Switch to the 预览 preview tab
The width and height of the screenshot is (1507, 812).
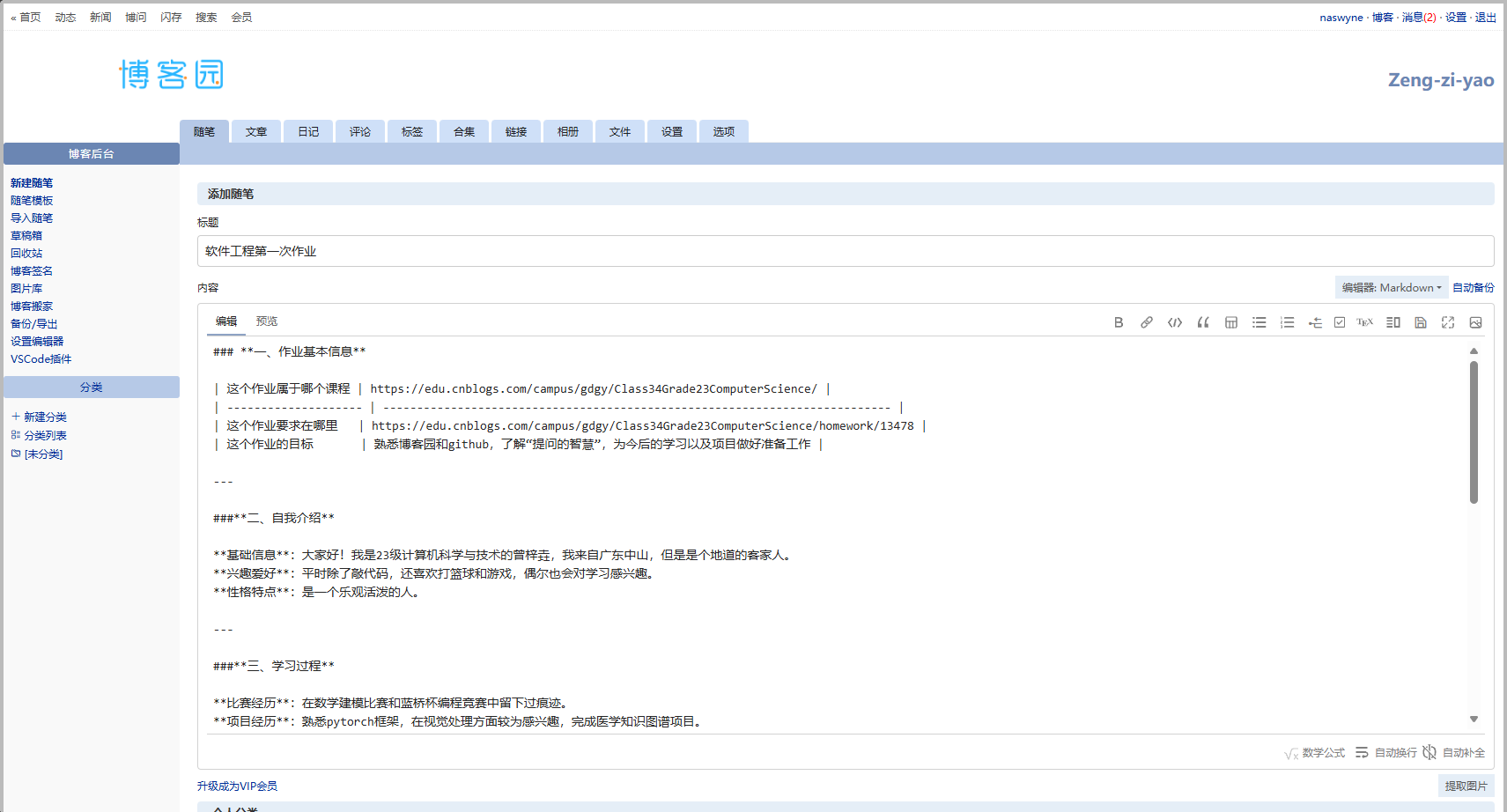coord(267,321)
